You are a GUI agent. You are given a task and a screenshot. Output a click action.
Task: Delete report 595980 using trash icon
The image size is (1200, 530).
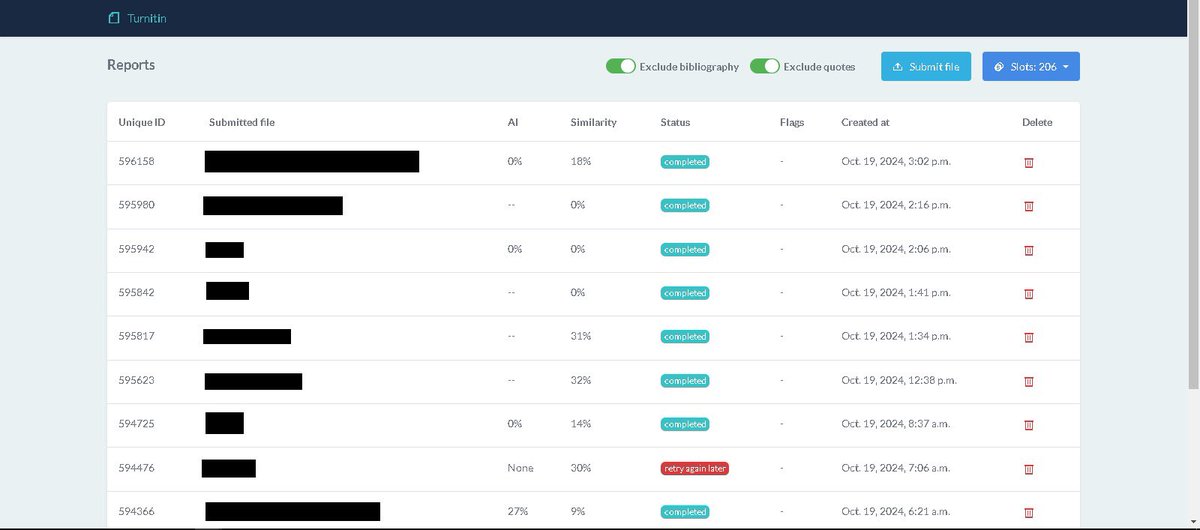point(1029,206)
